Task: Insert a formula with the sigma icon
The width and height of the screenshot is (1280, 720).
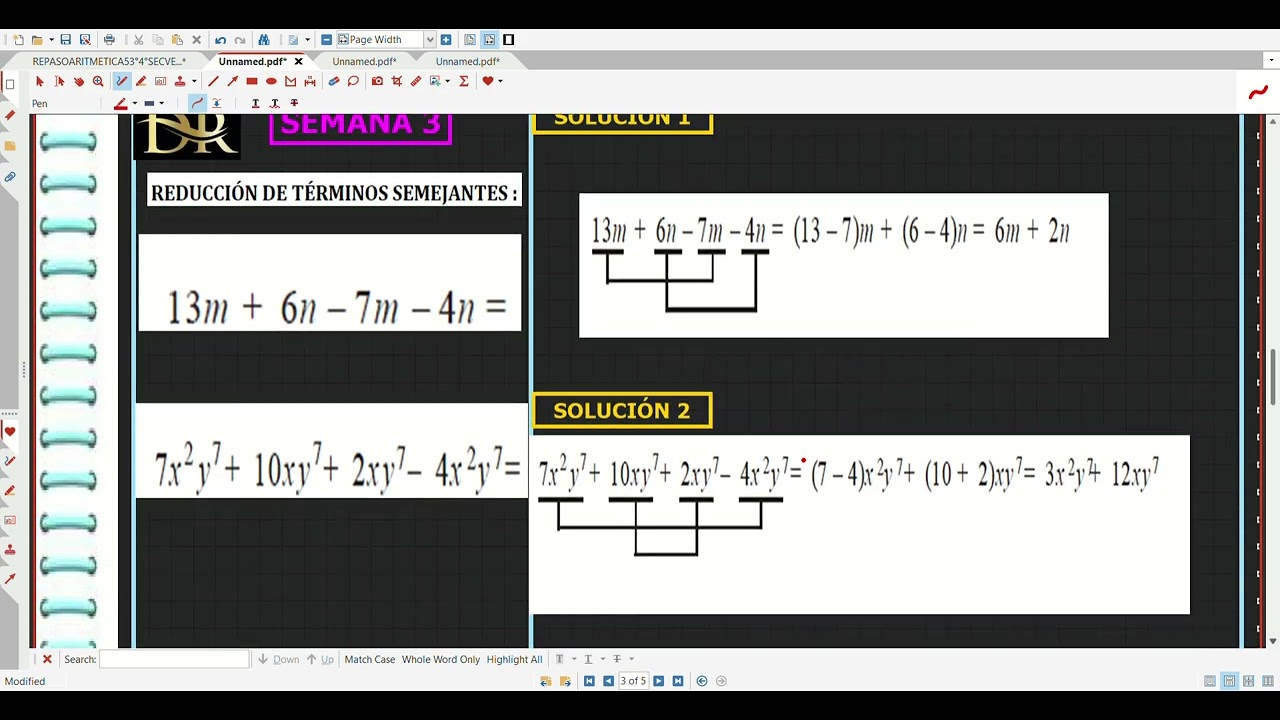Action: pyautogui.click(x=464, y=82)
